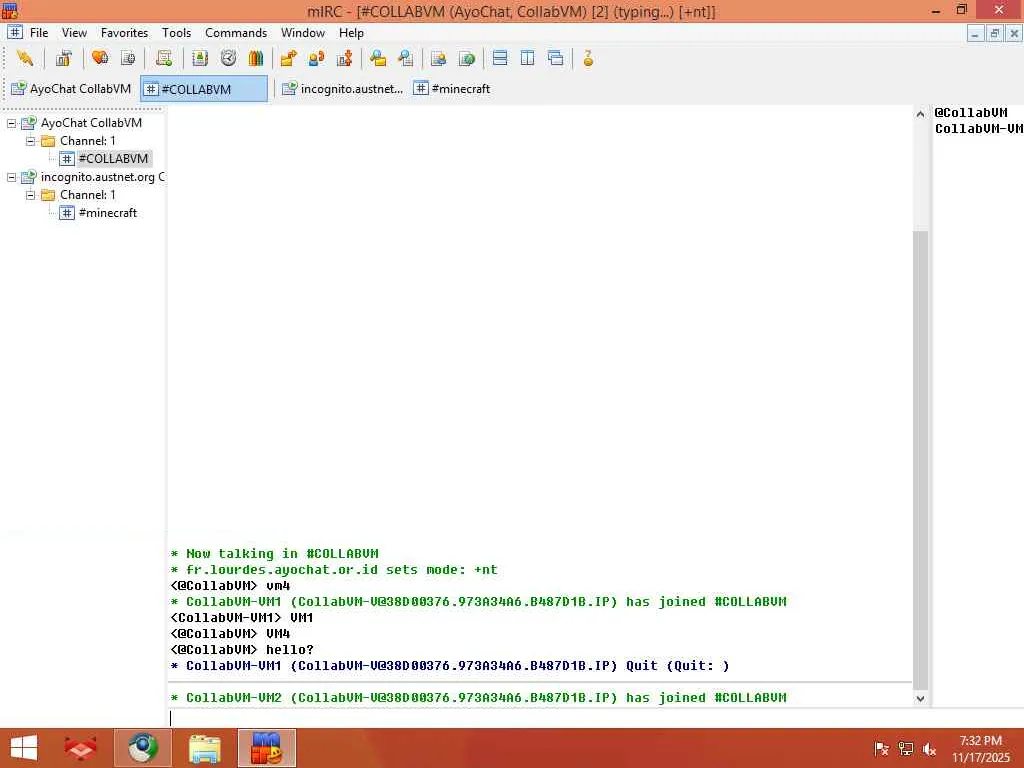Click the chat vertical scrollbar thumb
The width and height of the screenshot is (1024, 768).
pyautogui.click(x=920, y=460)
